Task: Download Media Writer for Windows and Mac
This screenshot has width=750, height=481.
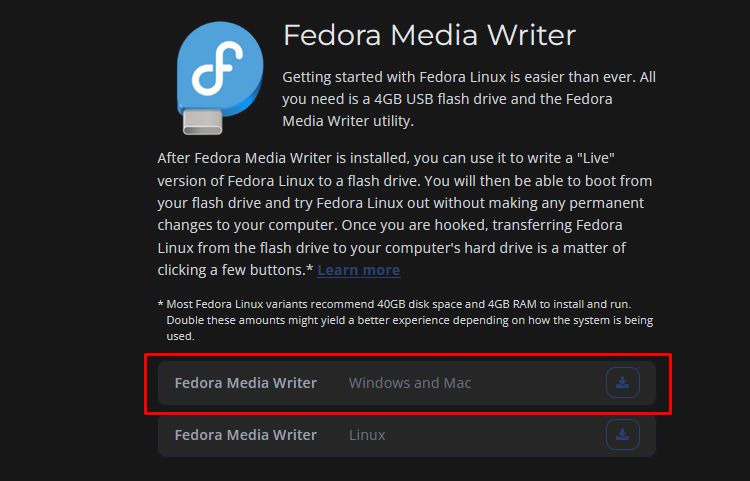Action: (622, 383)
